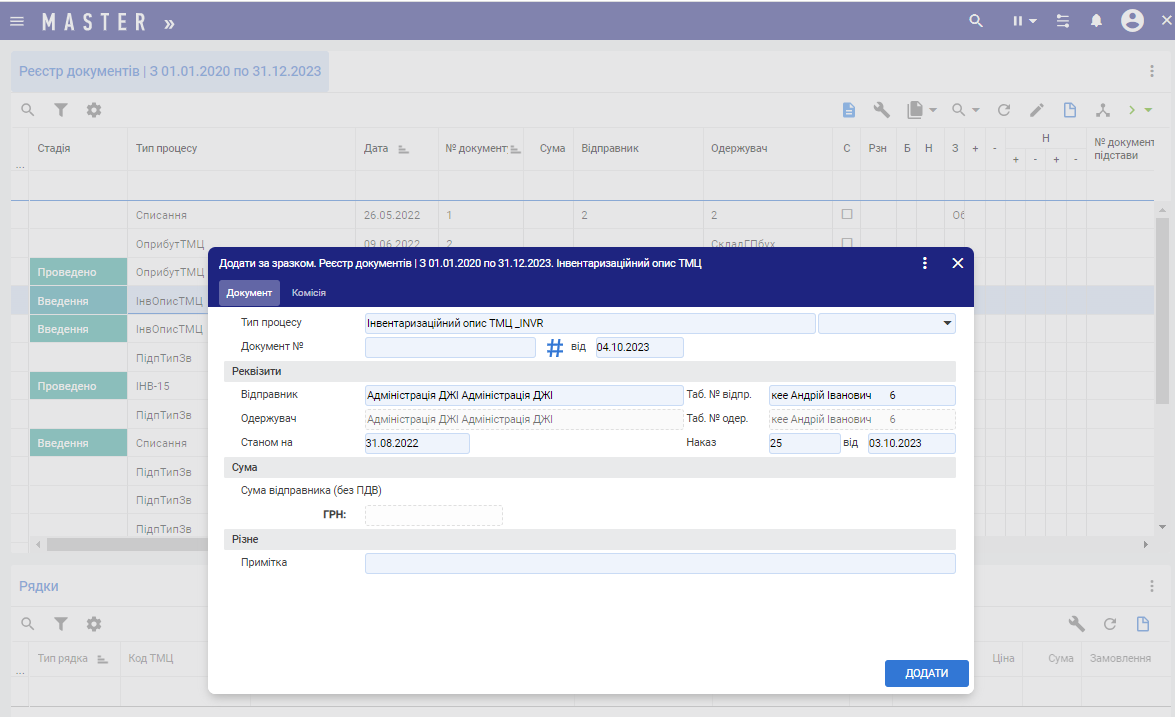Close the Додати за зразком dialog
The image size is (1175, 717).
[957, 263]
